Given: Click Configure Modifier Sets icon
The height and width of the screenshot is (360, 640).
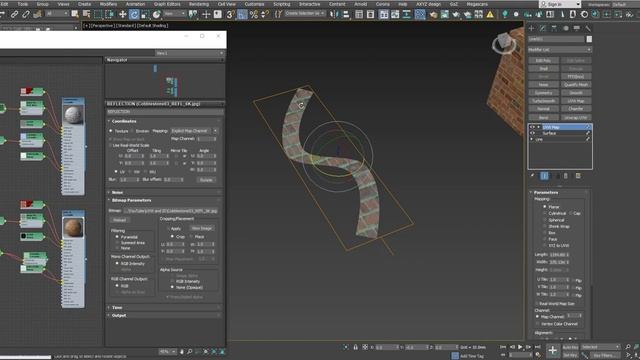Looking at the screenshot, I should [x=578, y=176].
